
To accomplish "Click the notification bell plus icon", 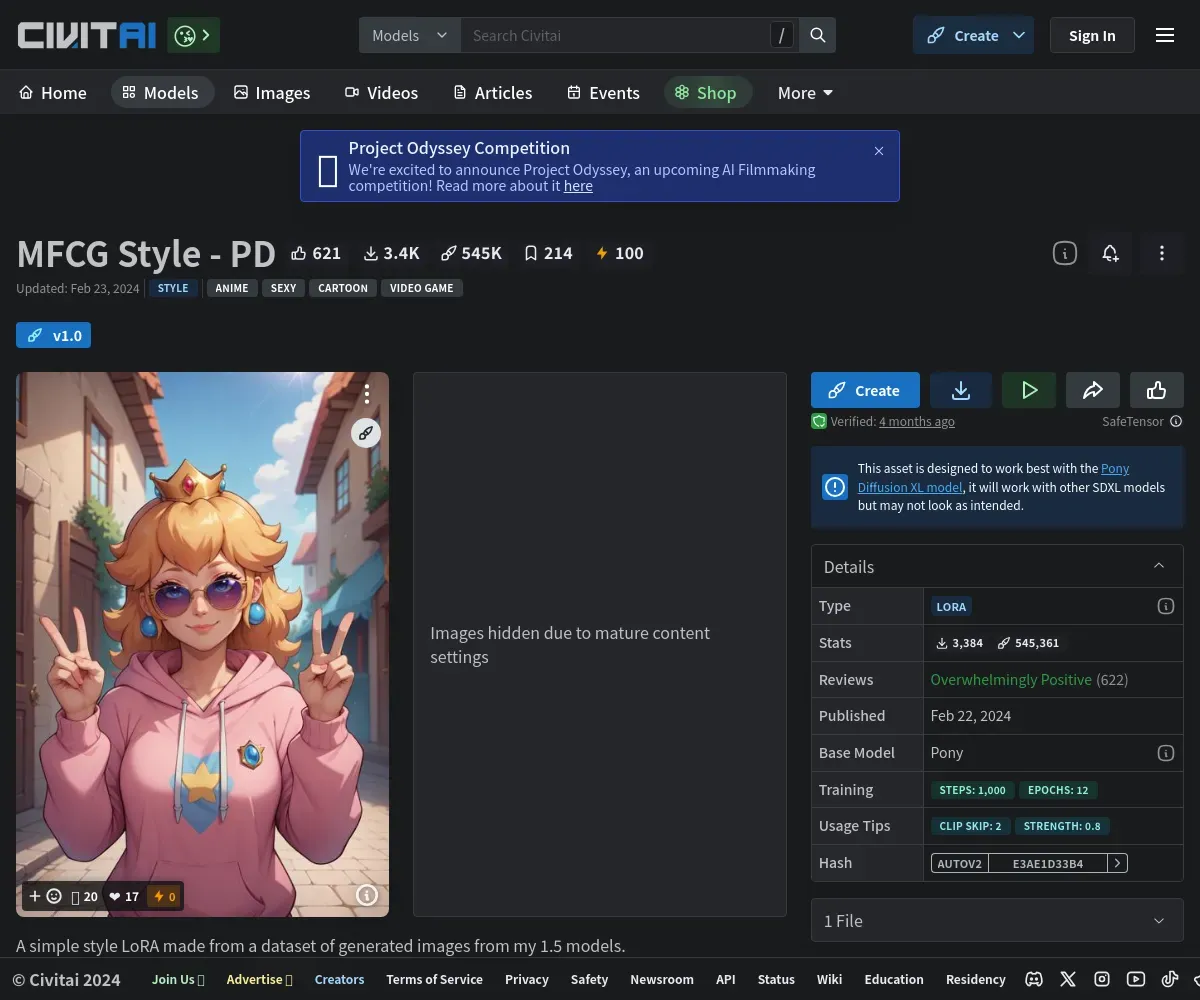I will (1110, 254).
